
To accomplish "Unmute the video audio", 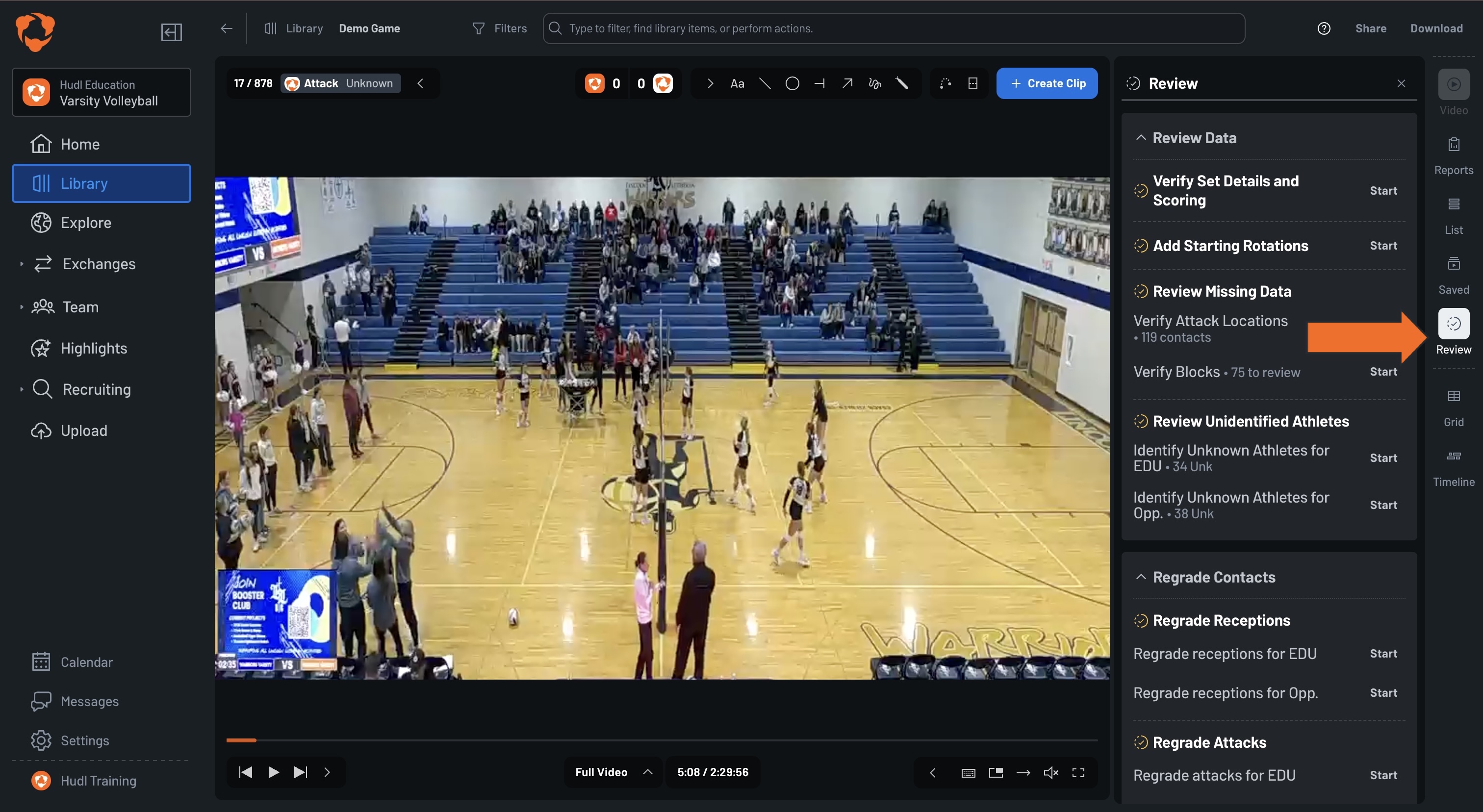I will [x=1050, y=772].
